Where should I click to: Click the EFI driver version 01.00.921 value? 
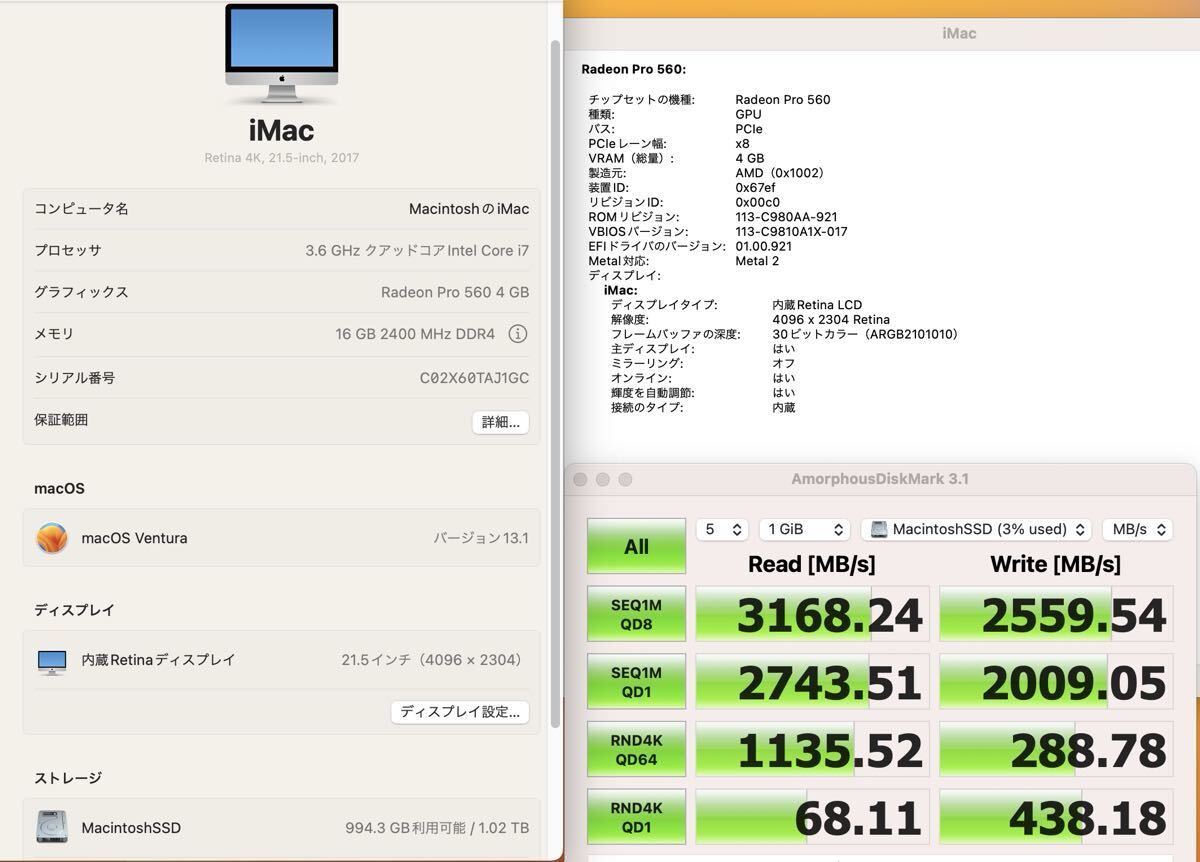click(x=763, y=246)
